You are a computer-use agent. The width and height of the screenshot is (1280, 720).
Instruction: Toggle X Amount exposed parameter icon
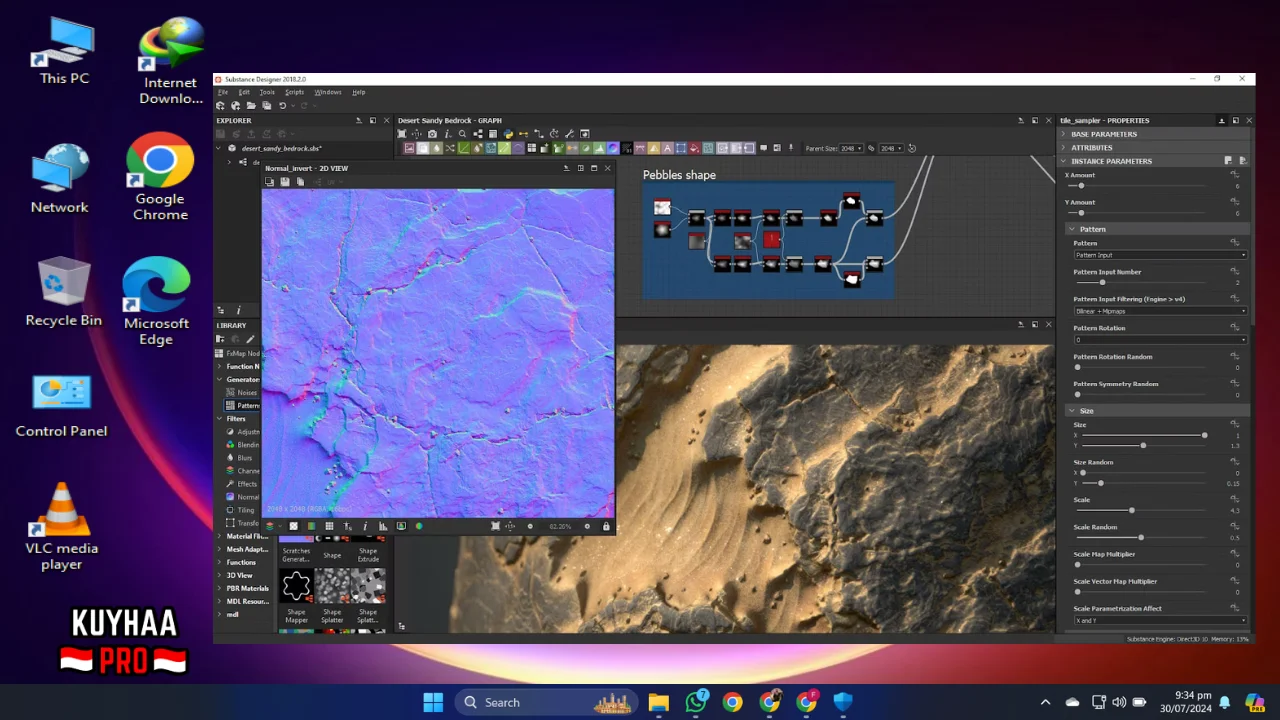pos(1235,175)
